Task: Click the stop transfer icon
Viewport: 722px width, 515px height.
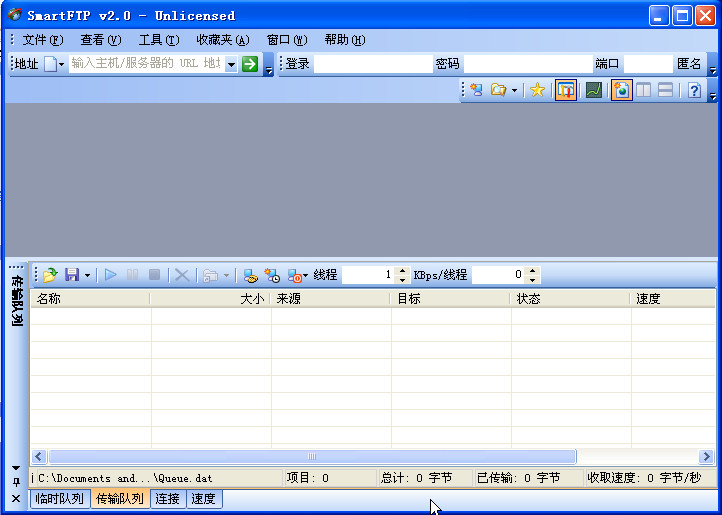Action: click(155, 275)
